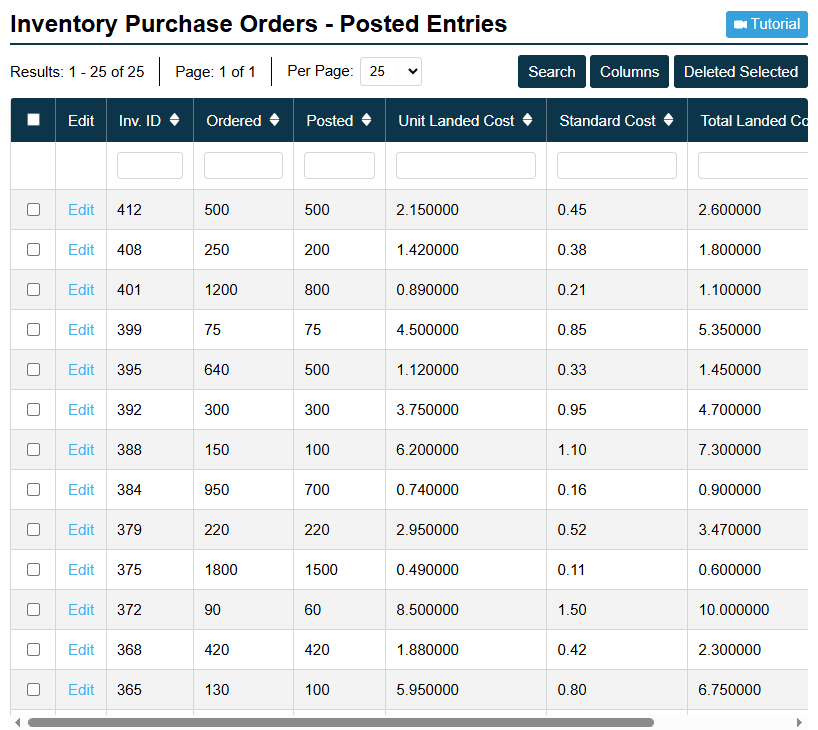Focus the Posted filter field
Viewport: 818px width, 730px height.
339,165
